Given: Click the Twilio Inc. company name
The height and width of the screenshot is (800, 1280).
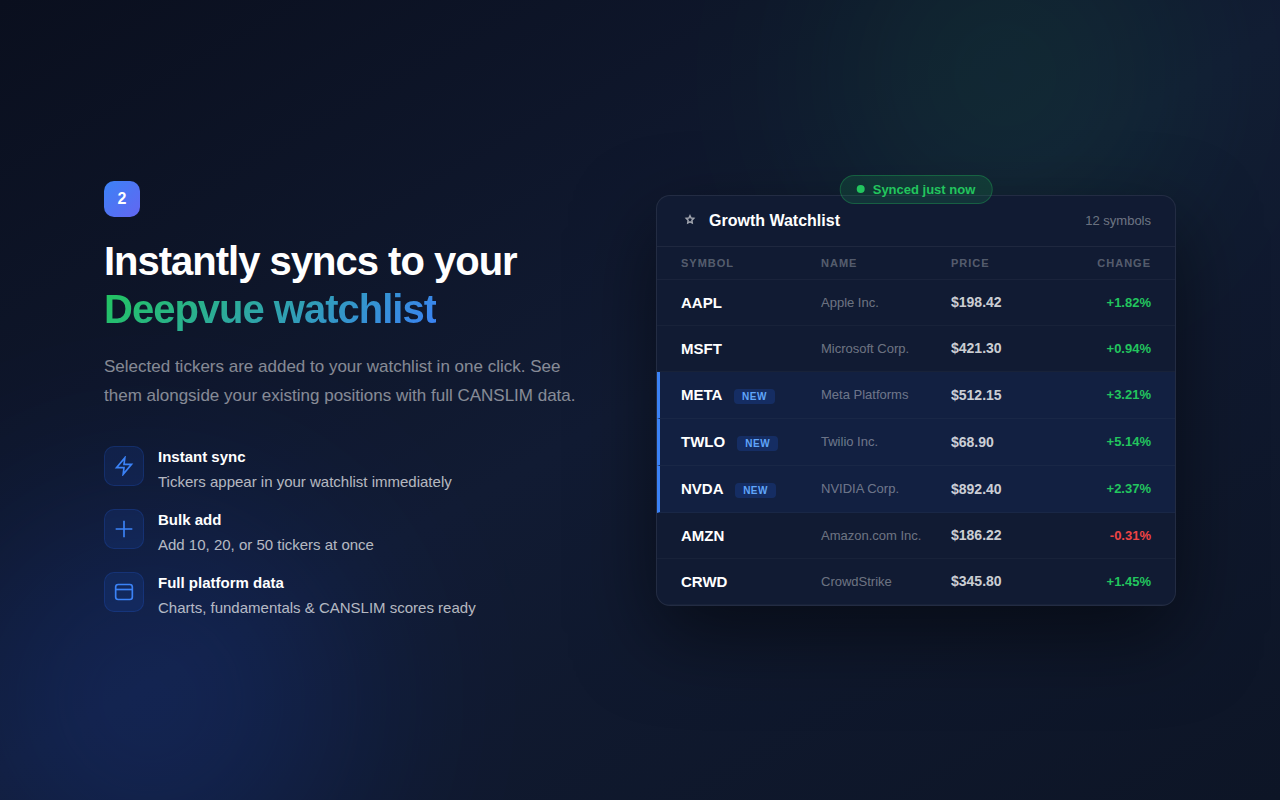Looking at the screenshot, I should tap(849, 442).
